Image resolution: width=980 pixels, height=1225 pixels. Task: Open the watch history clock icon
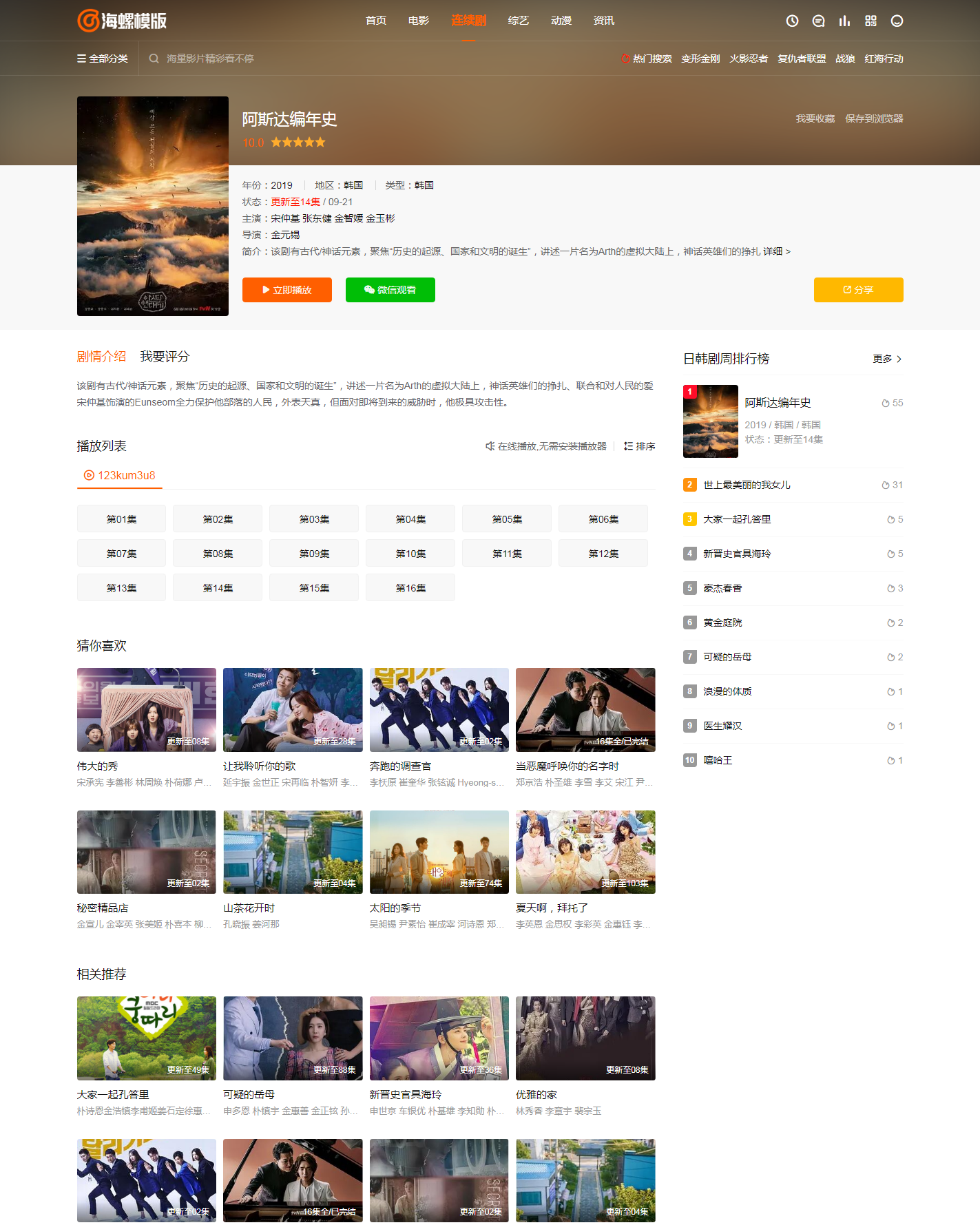792,21
